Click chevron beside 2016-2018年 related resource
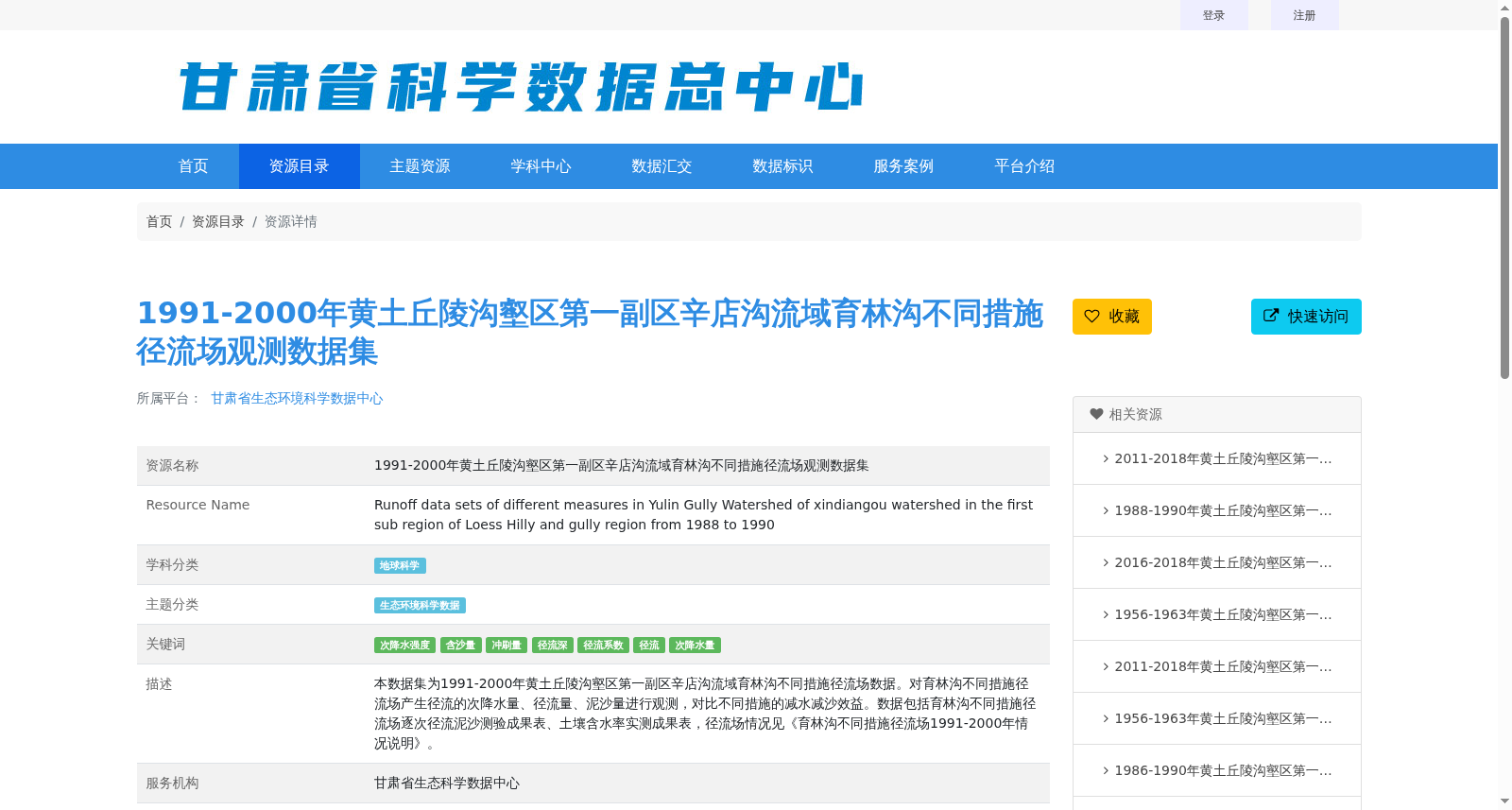The height and width of the screenshot is (810, 1512). [x=1106, y=562]
